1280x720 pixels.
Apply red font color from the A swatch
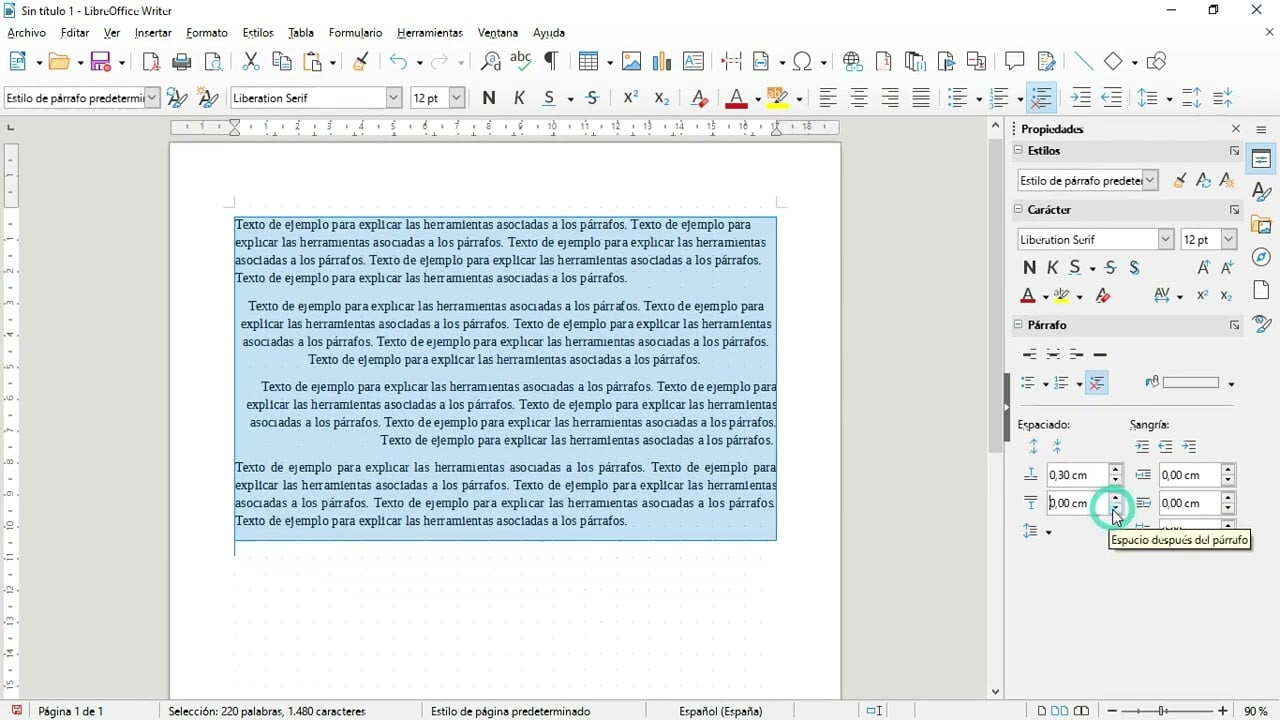coord(737,97)
